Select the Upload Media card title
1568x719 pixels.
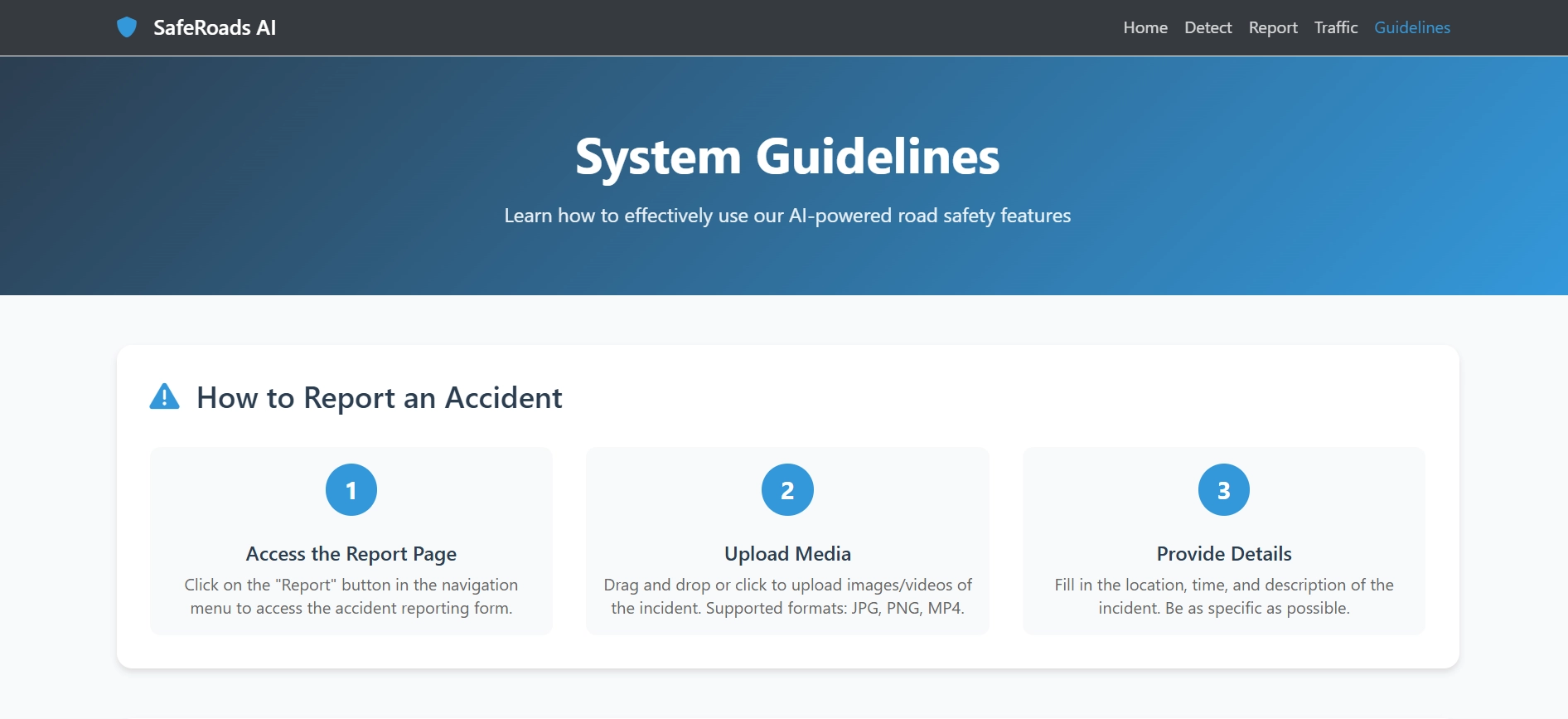(787, 554)
